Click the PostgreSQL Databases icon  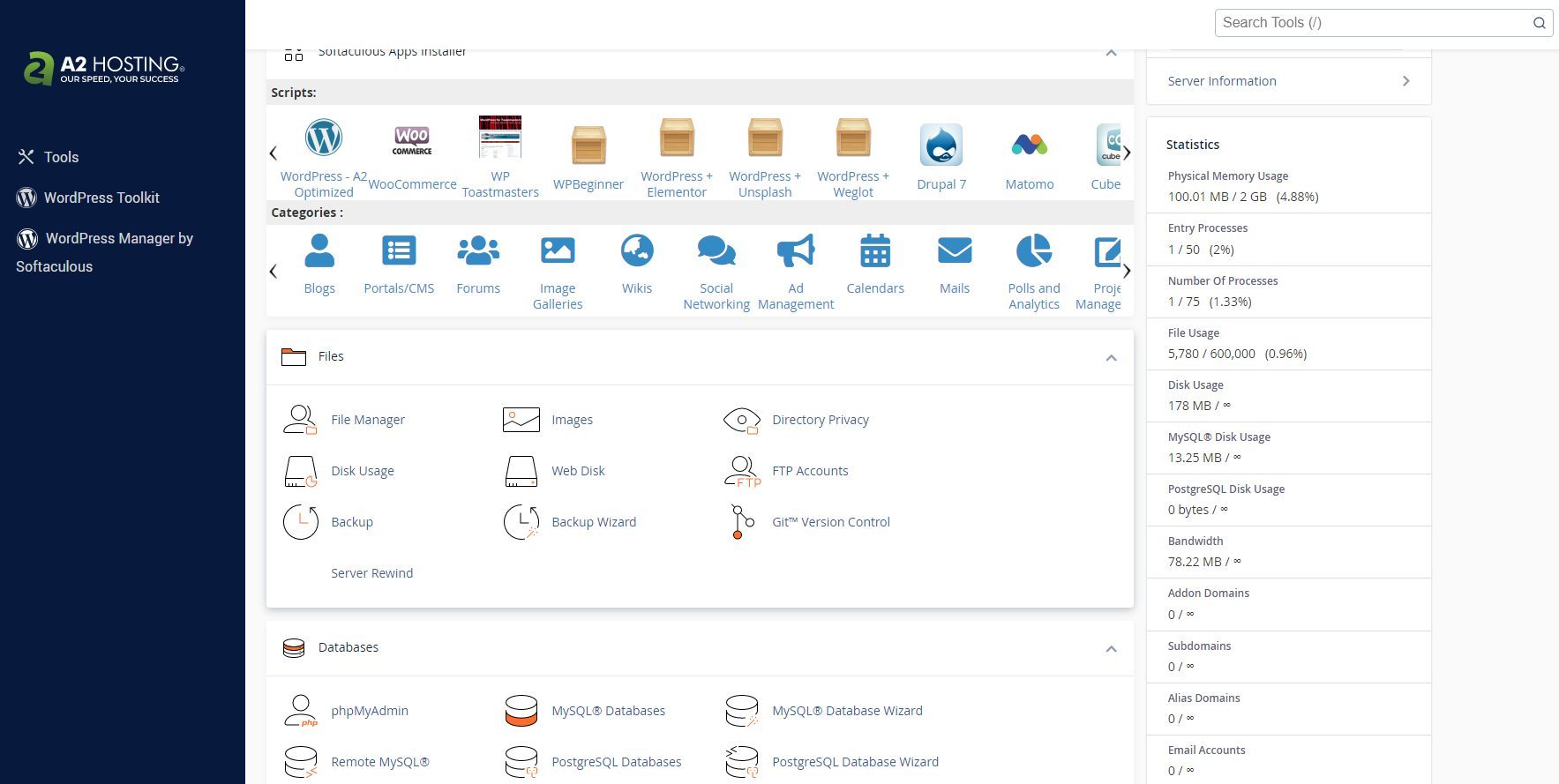[x=521, y=762]
